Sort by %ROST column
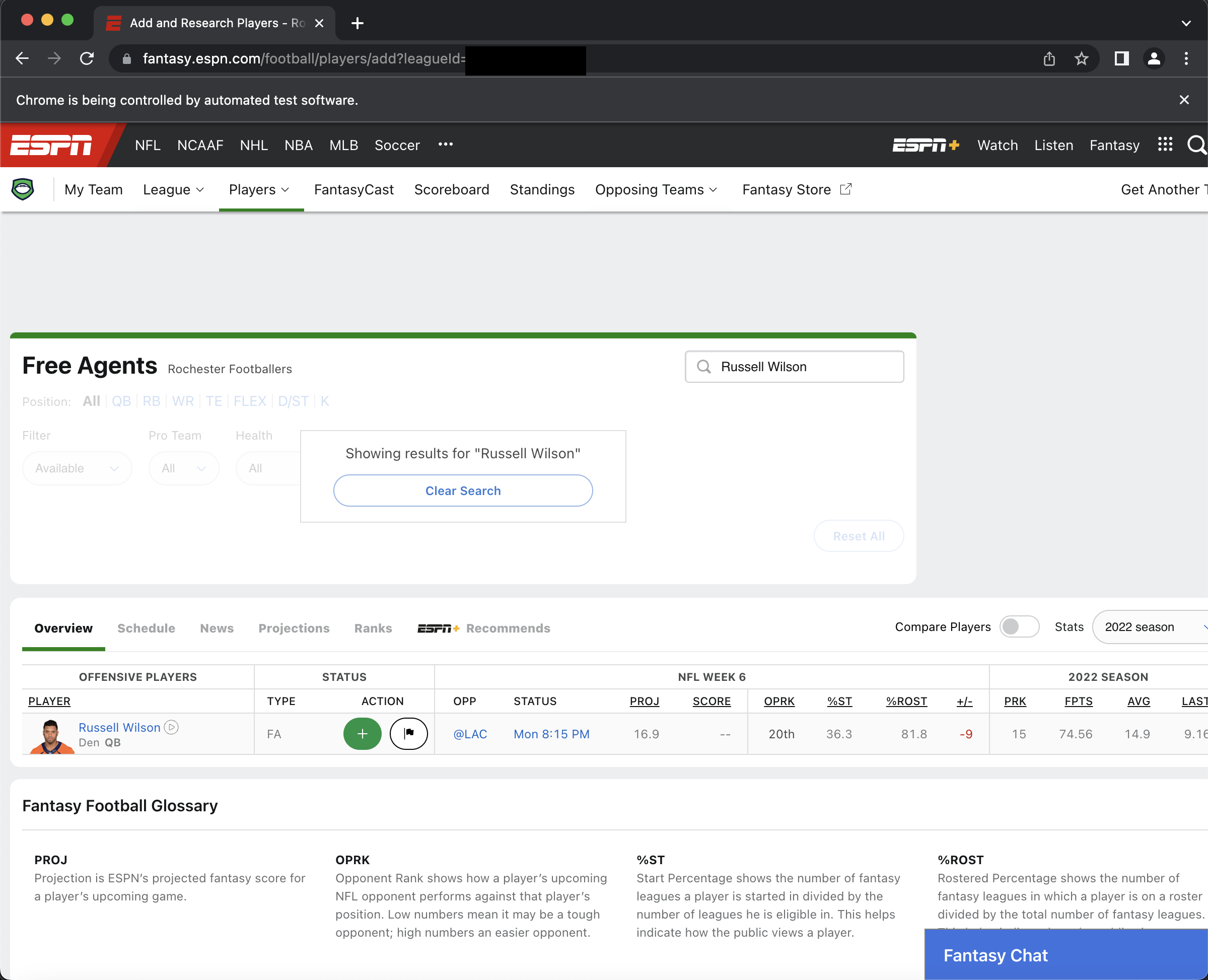 (906, 701)
